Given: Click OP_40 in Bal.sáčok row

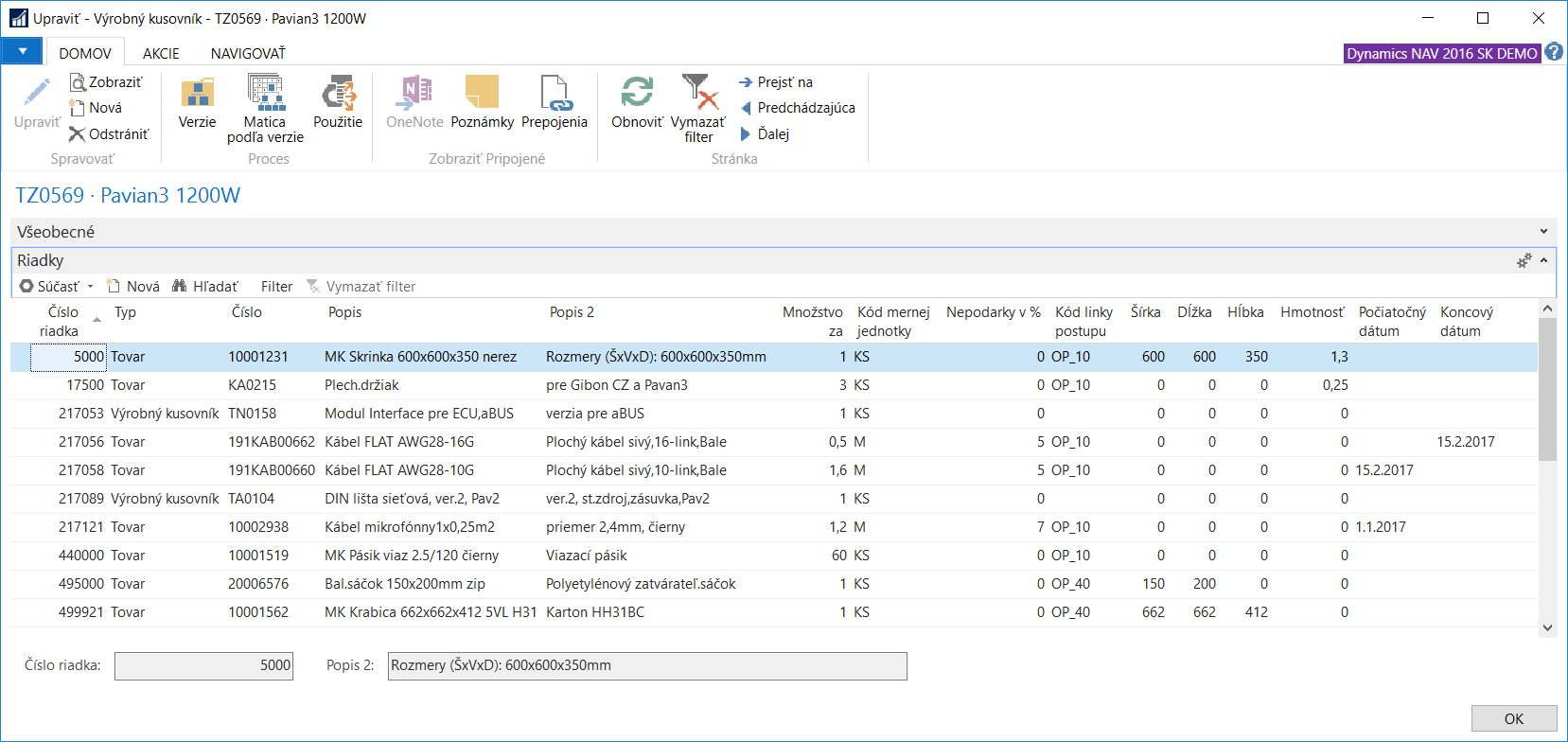Looking at the screenshot, I should (x=1070, y=584).
